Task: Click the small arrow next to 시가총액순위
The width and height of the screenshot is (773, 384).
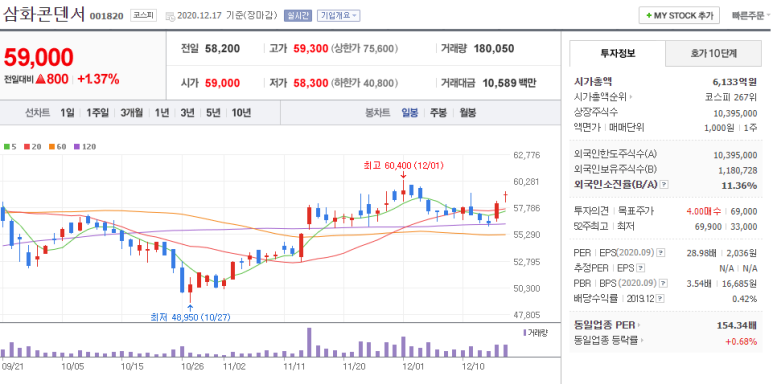Action: (x=631, y=97)
